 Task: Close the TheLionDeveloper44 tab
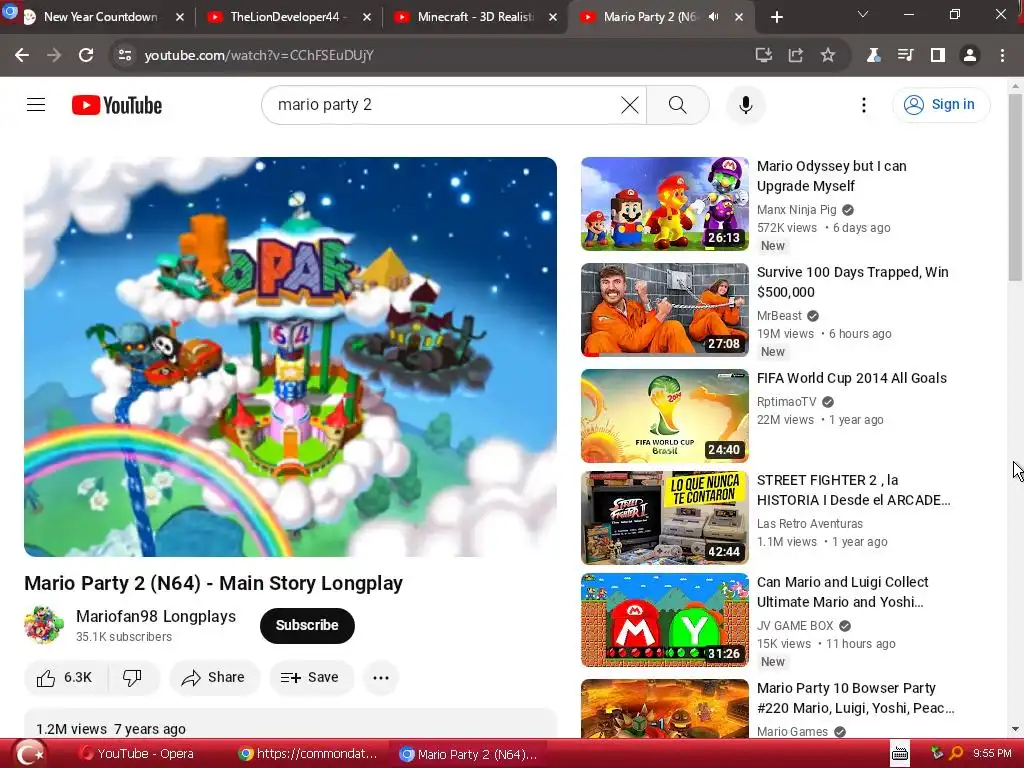pos(367,18)
